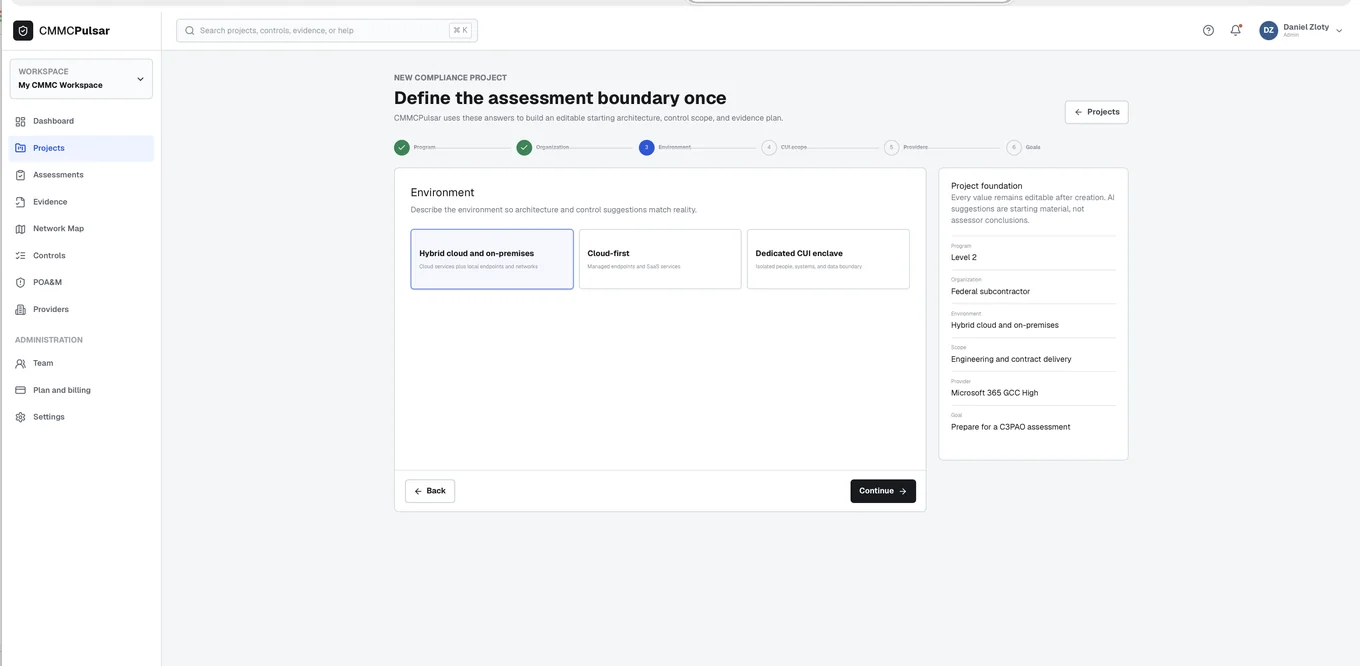Open Dashboard in the sidebar
The image size is (1360, 666).
pos(81,121)
